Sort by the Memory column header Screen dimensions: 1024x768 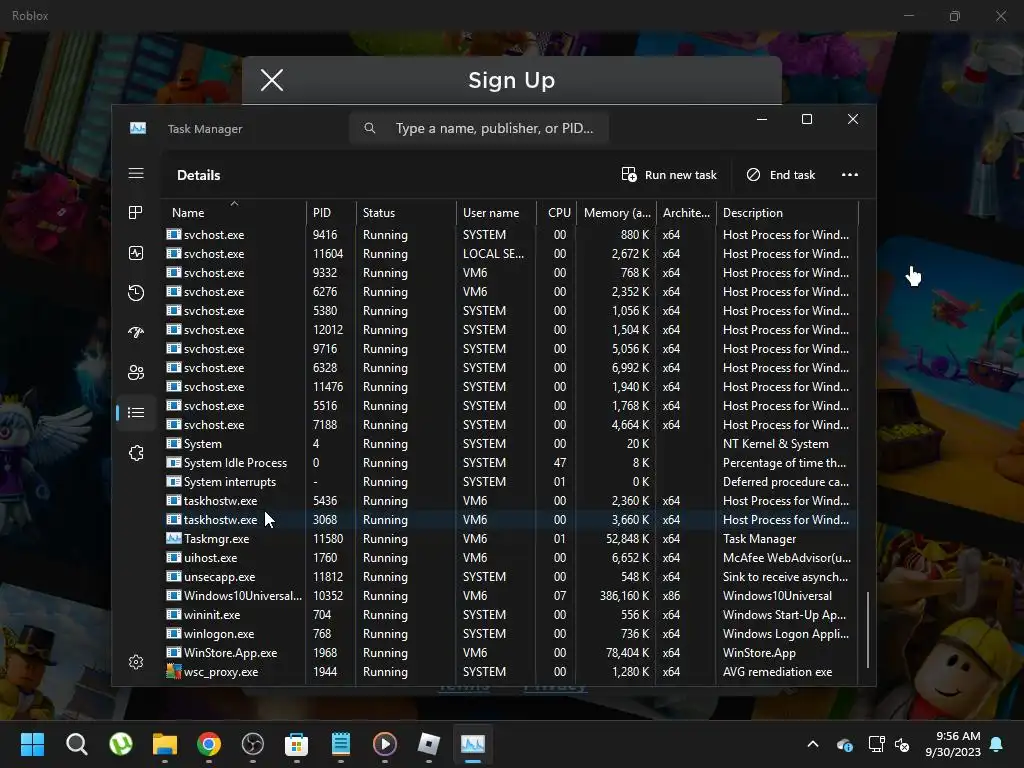pos(616,212)
